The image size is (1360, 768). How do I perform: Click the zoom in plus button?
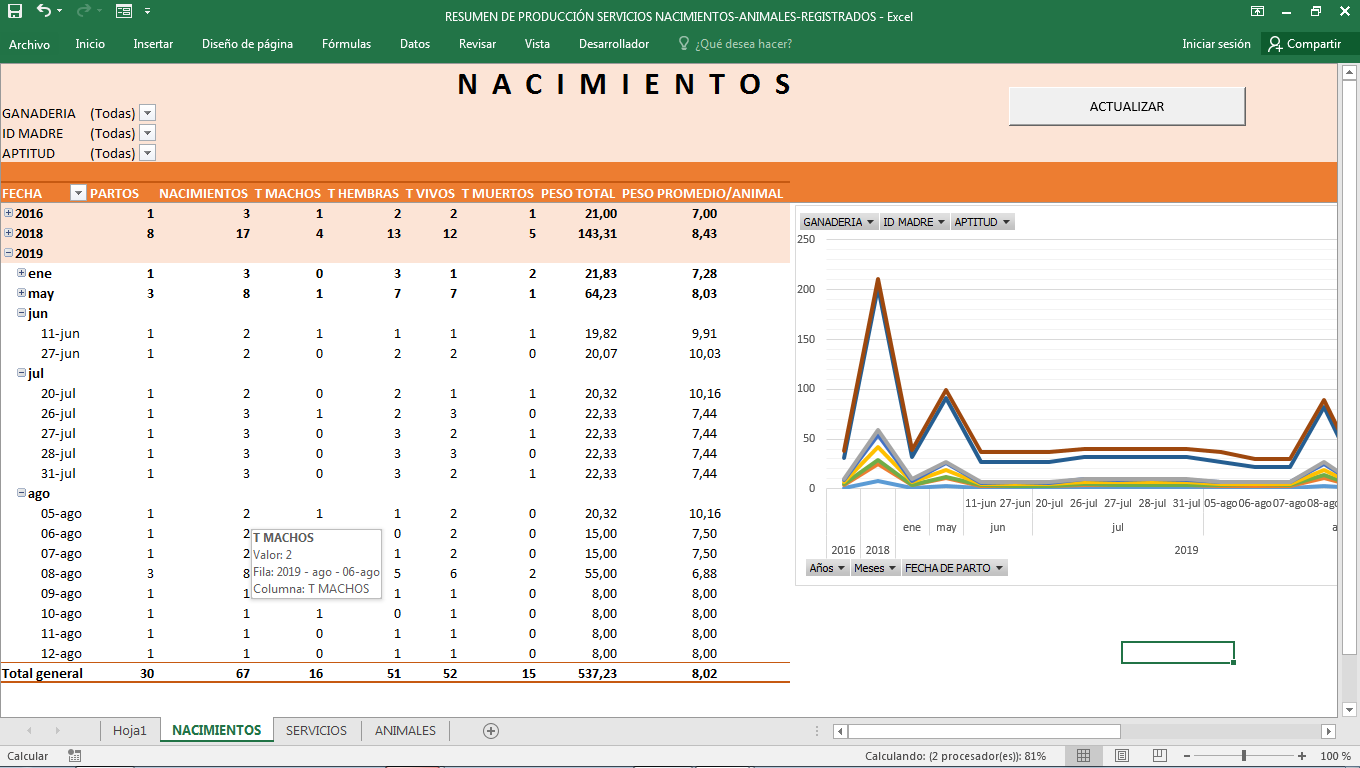[x=1302, y=756]
